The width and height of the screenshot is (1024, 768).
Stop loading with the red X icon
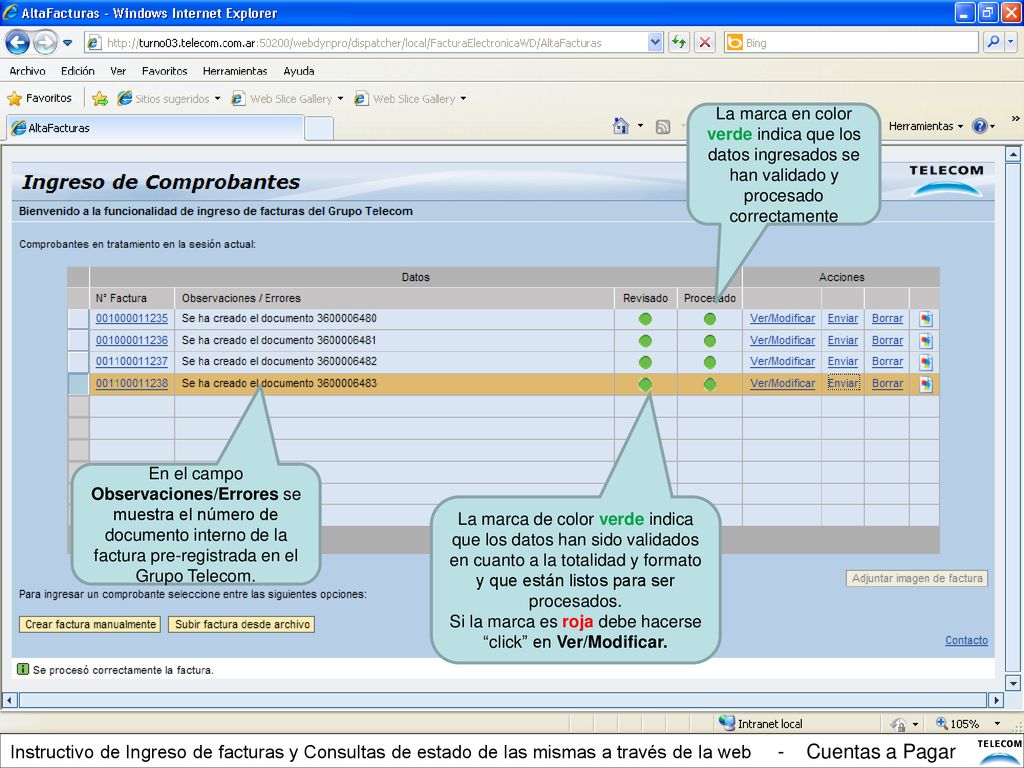(705, 43)
